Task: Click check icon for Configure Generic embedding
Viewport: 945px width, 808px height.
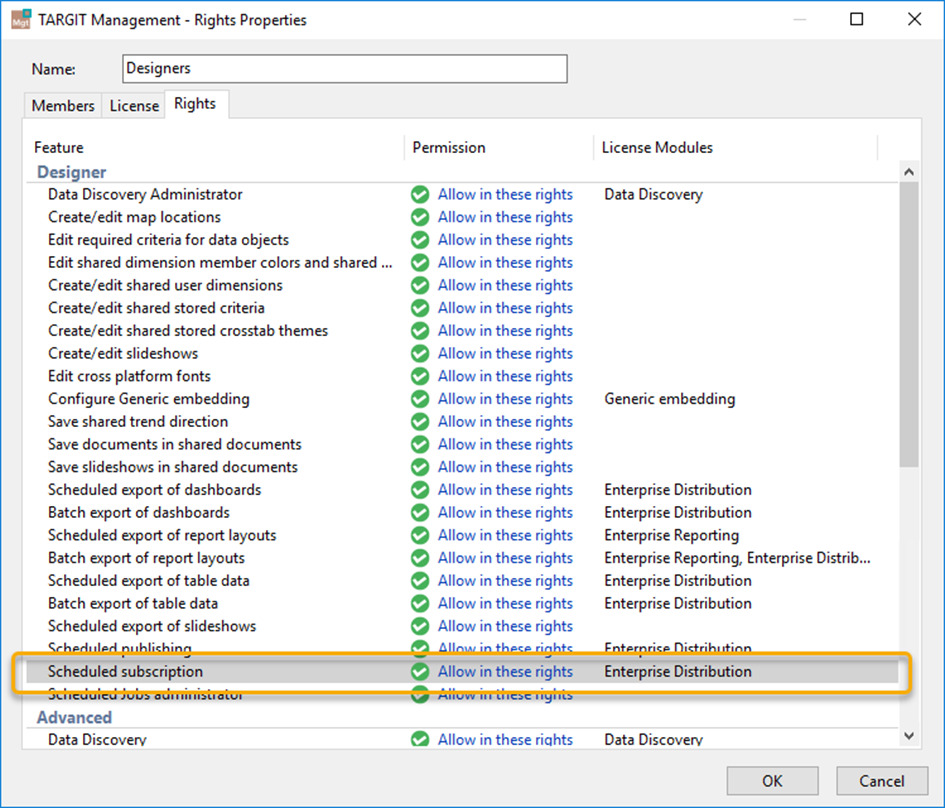Action: (x=420, y=399)
